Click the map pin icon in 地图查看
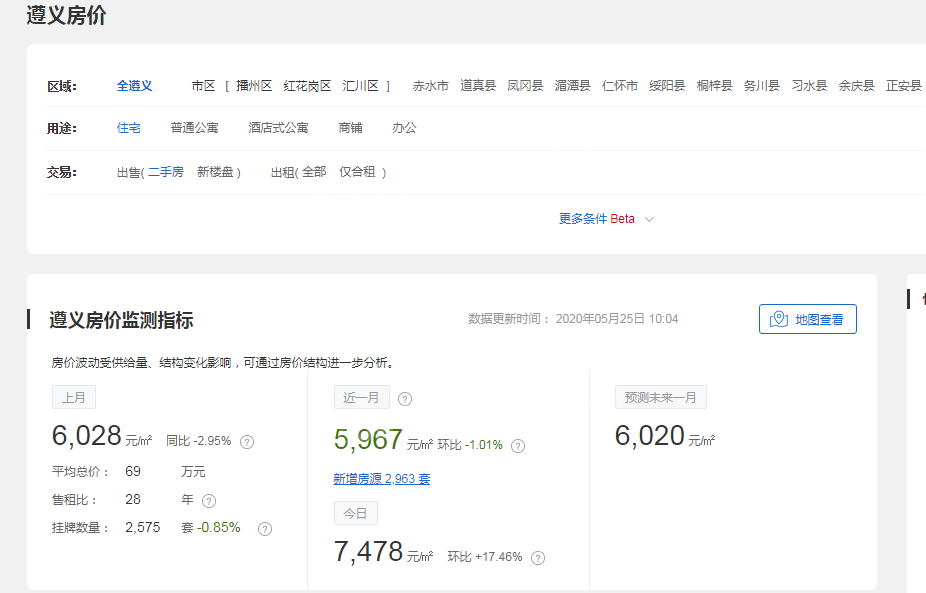 pos(779,319)
